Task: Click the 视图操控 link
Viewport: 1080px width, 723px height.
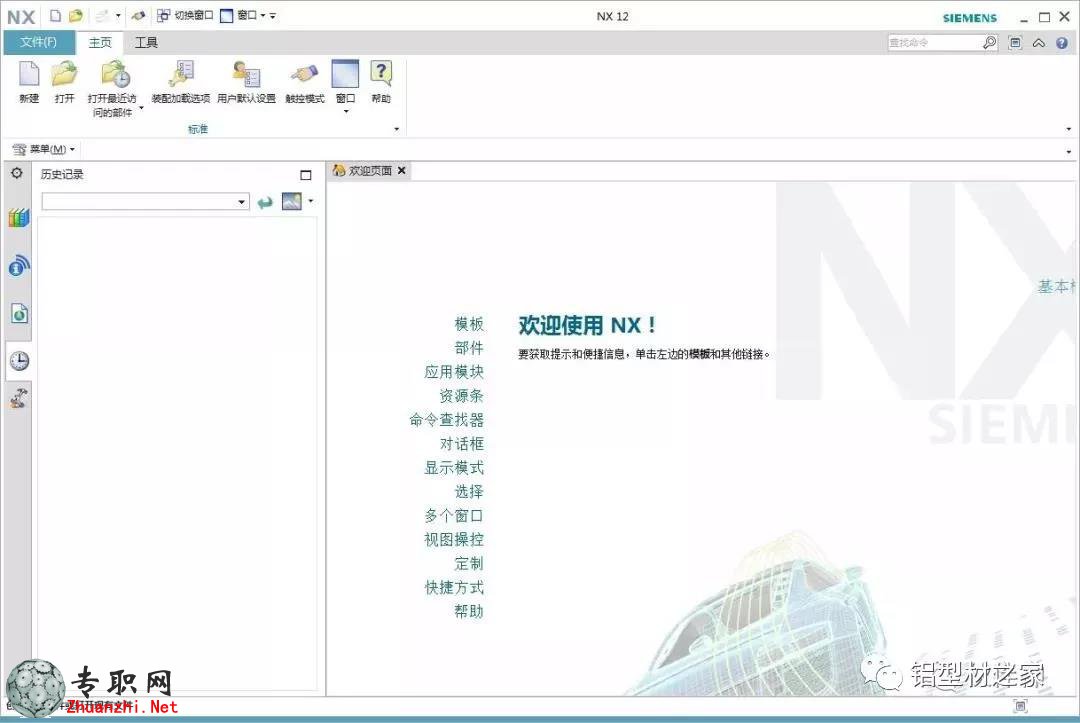Action: (x=454, y=539)
